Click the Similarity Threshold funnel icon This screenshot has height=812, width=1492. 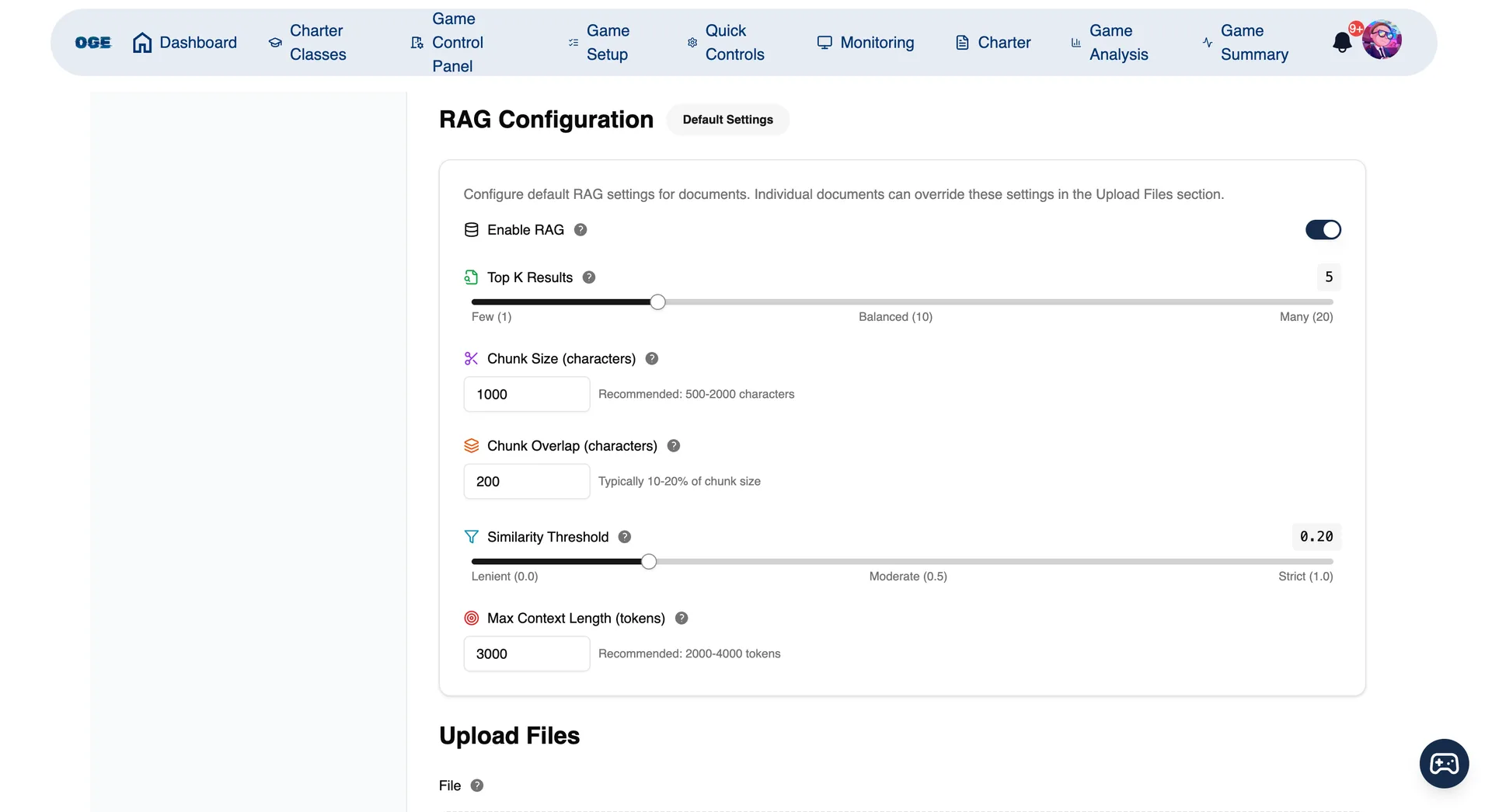[472, 537]
